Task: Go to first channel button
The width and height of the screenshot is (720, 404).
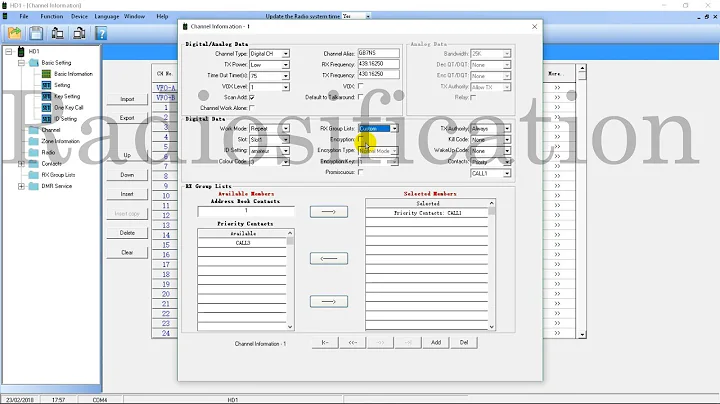Action: [325, 342]
